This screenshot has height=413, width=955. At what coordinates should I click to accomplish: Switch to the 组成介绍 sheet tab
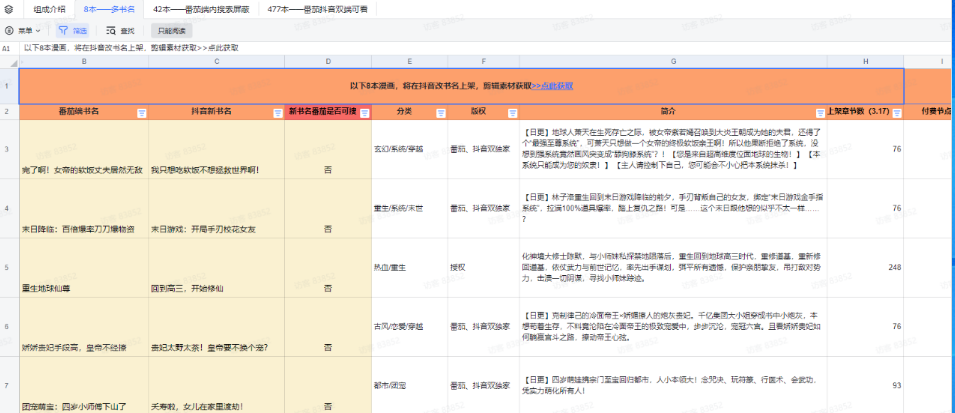pos(49,8)
